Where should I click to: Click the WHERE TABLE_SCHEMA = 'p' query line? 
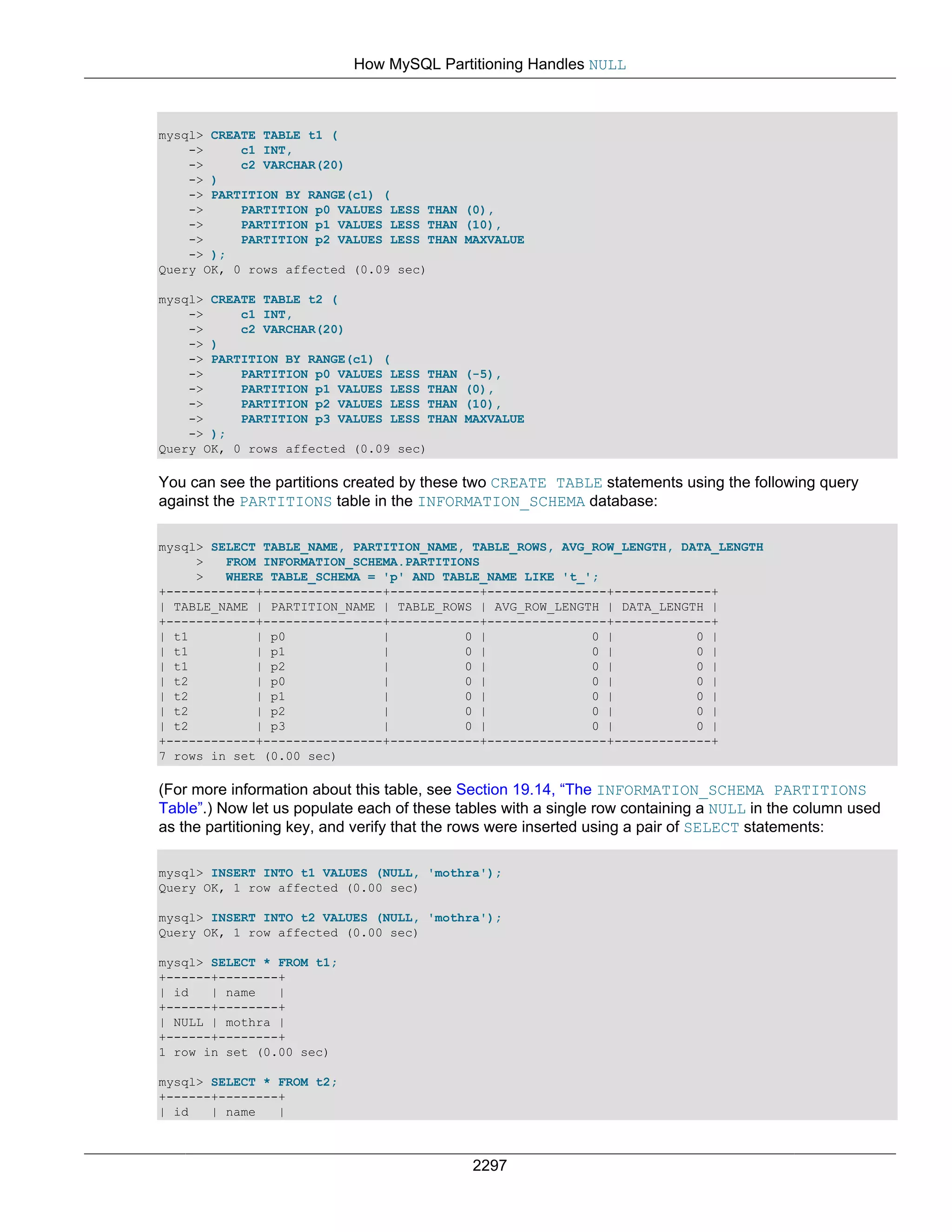click(412, 577)
